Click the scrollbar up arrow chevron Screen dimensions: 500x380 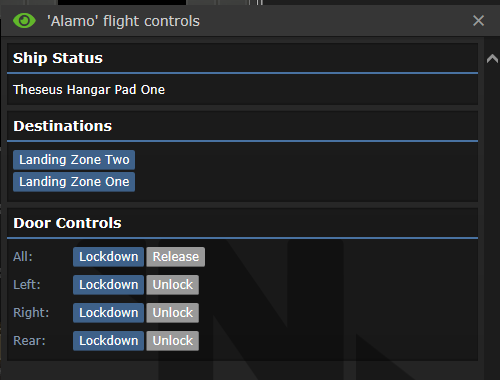tap(492, 59)
